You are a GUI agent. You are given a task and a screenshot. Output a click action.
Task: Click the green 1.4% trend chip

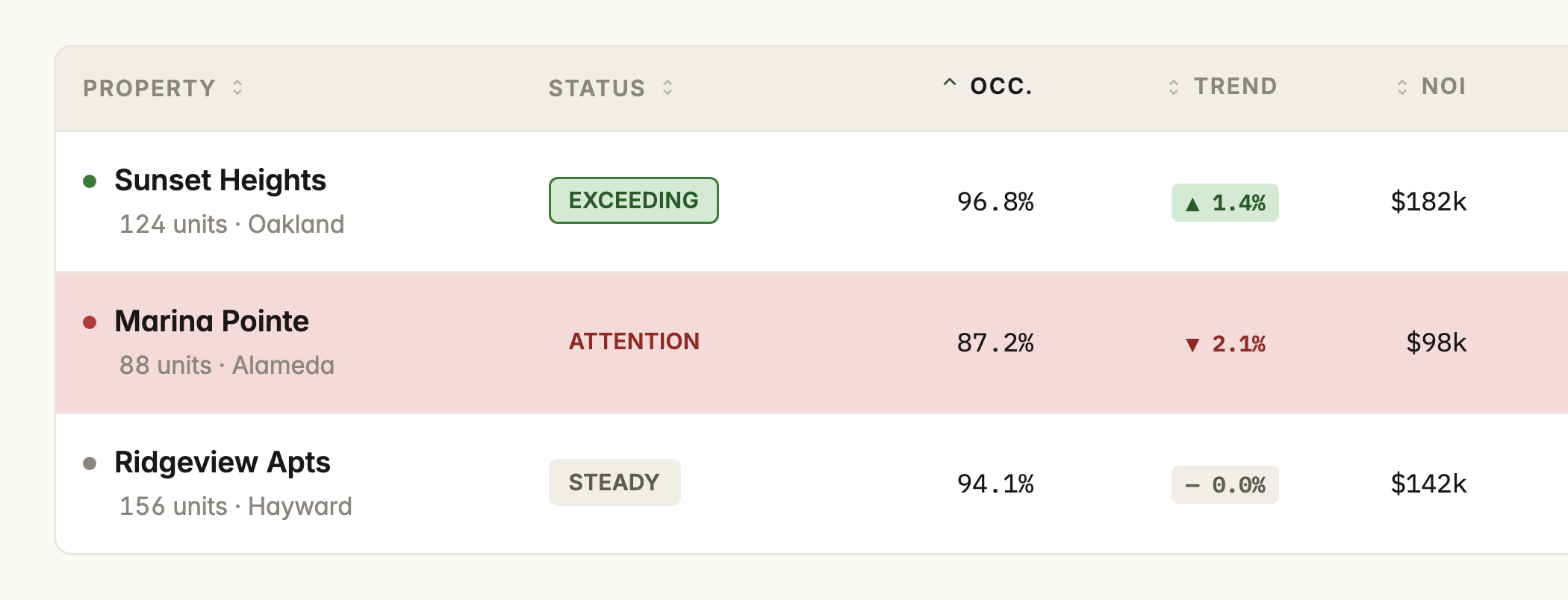(1225, 202)
